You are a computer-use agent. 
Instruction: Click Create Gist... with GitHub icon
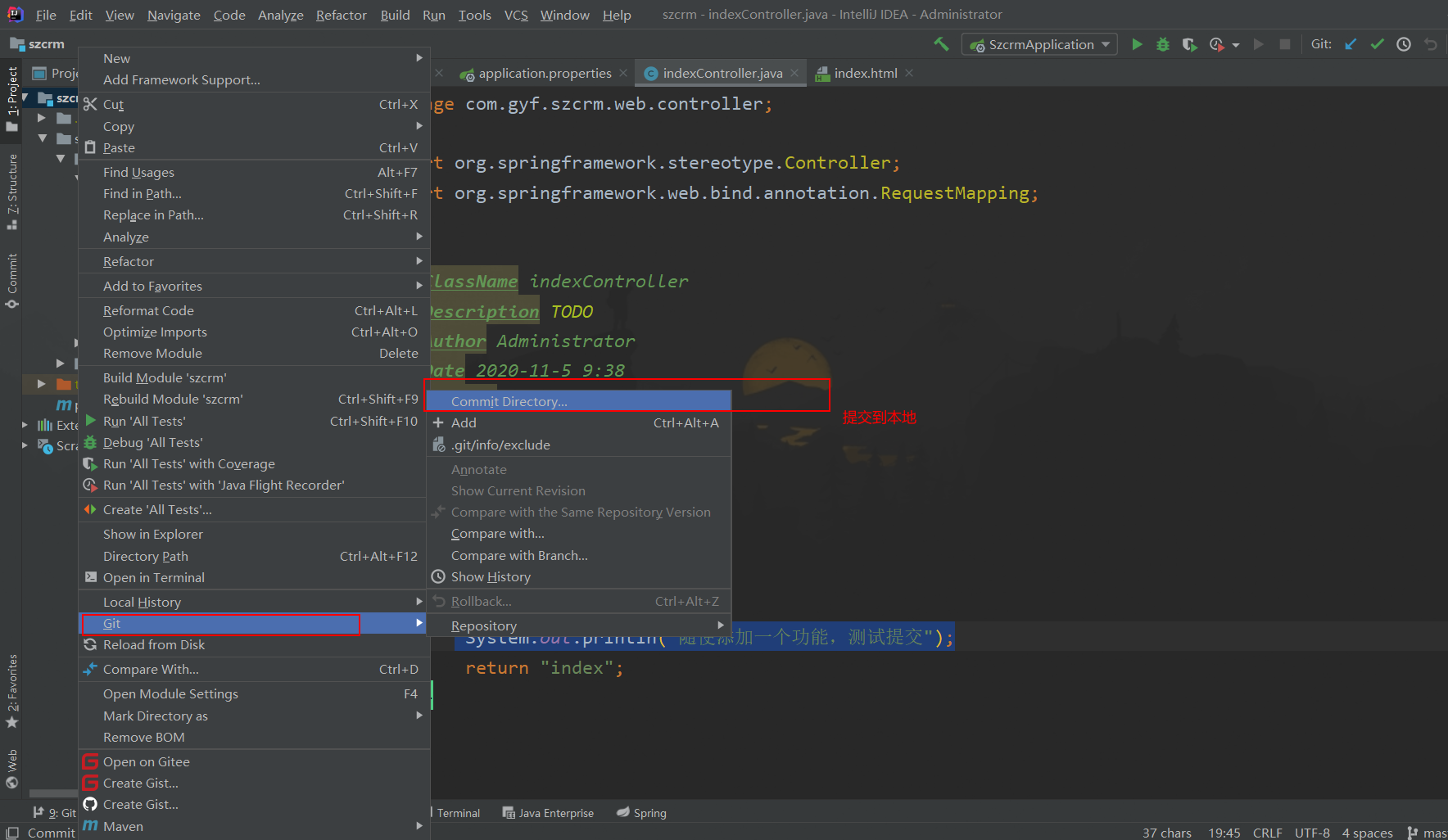[254, 804]
